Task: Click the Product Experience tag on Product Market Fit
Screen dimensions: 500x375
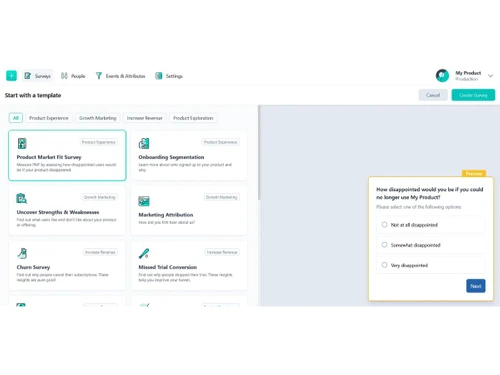Action: point(99,142)
